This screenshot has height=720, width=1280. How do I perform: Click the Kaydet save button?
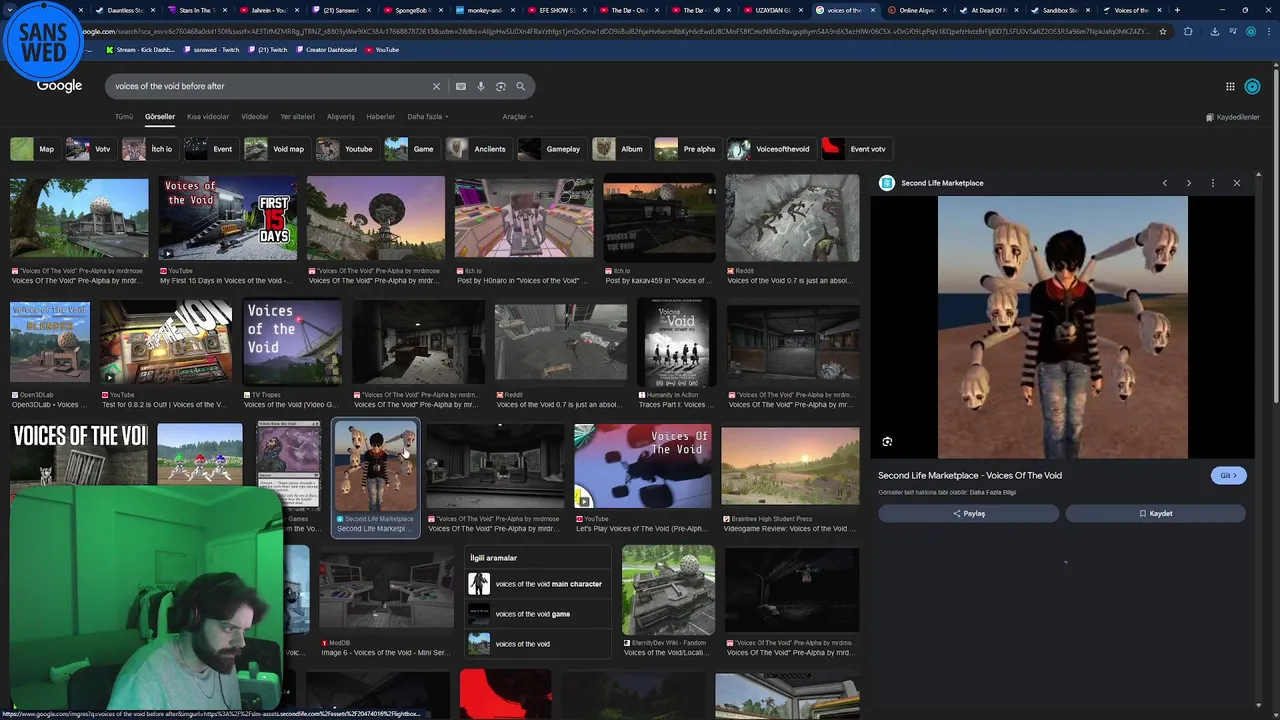click(1155, 514)
